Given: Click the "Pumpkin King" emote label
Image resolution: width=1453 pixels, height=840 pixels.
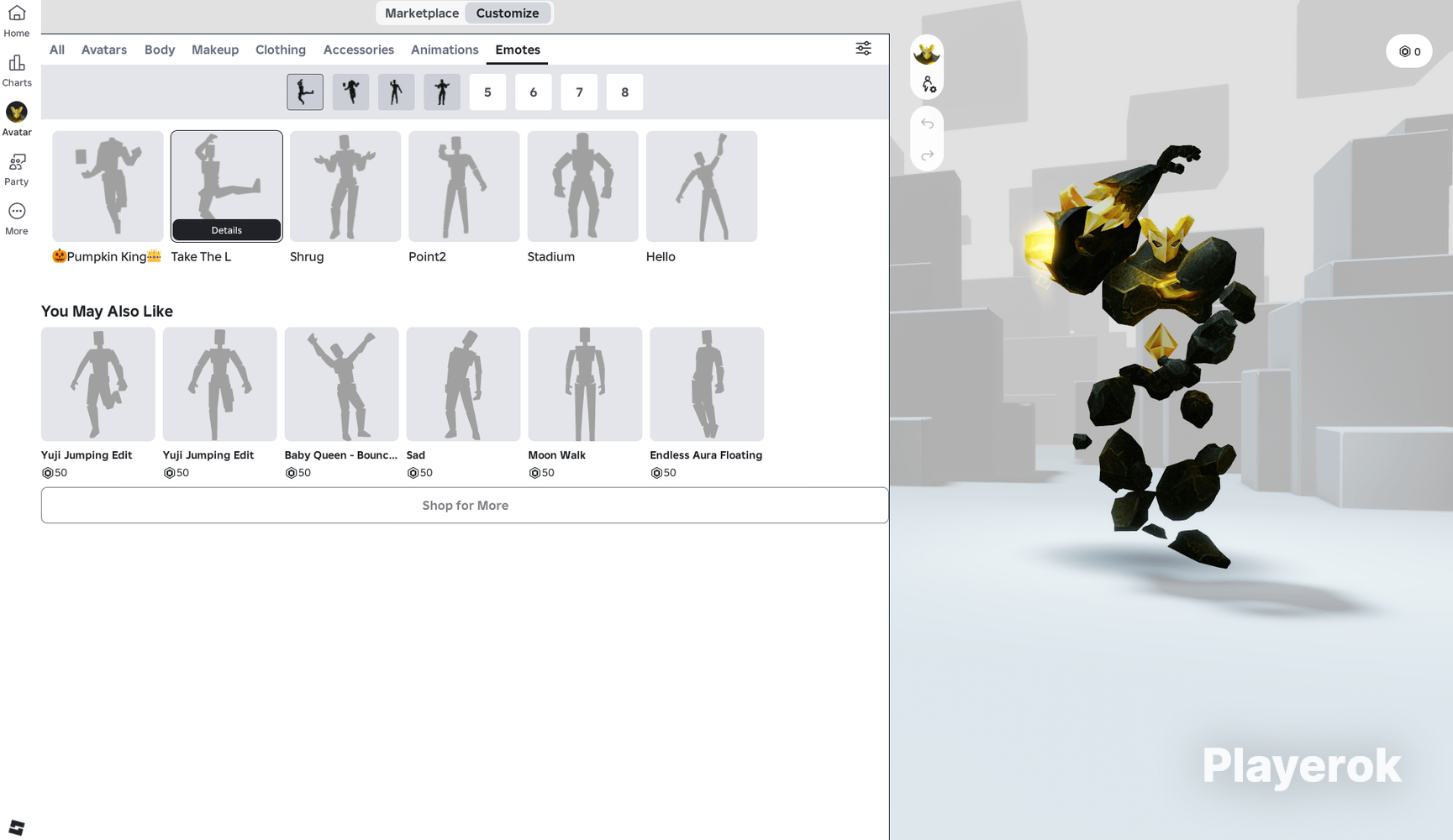Looking at the screenshot, I should click(x=107, y=257).
